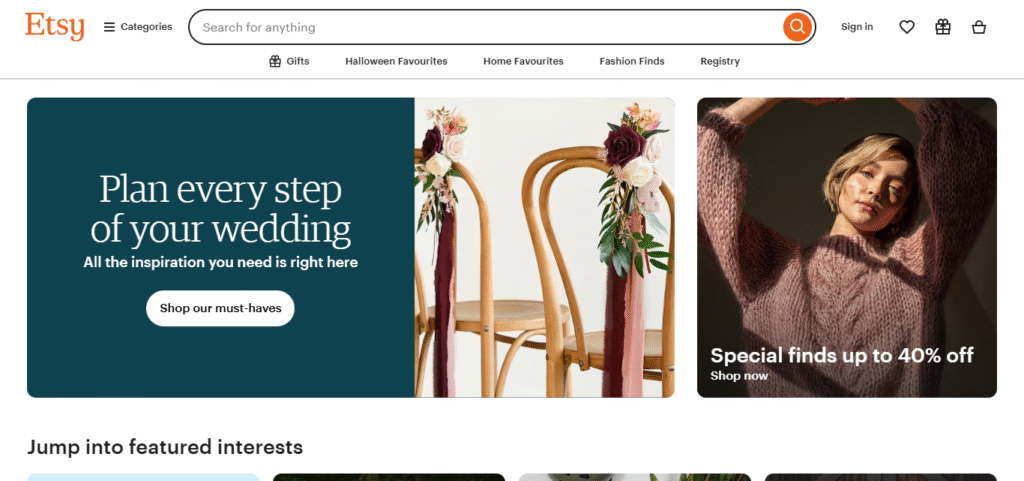This screenshot has height=481, width=1024.
Task: Click the Sign in button
Action: tap(857, 27)
